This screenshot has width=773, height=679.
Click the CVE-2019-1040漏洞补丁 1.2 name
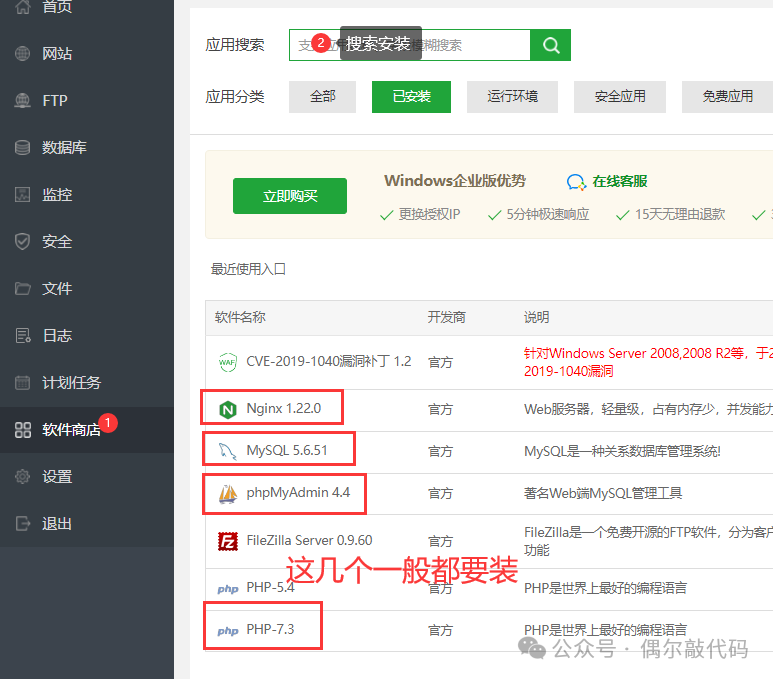[328, 361]
